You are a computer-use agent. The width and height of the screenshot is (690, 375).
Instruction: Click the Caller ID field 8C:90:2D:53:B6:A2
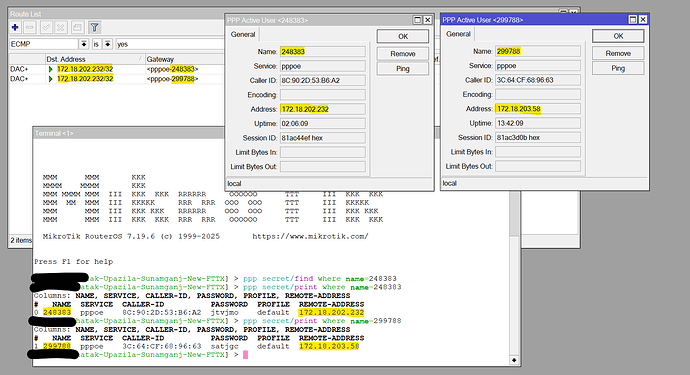[x=323, y=81]
